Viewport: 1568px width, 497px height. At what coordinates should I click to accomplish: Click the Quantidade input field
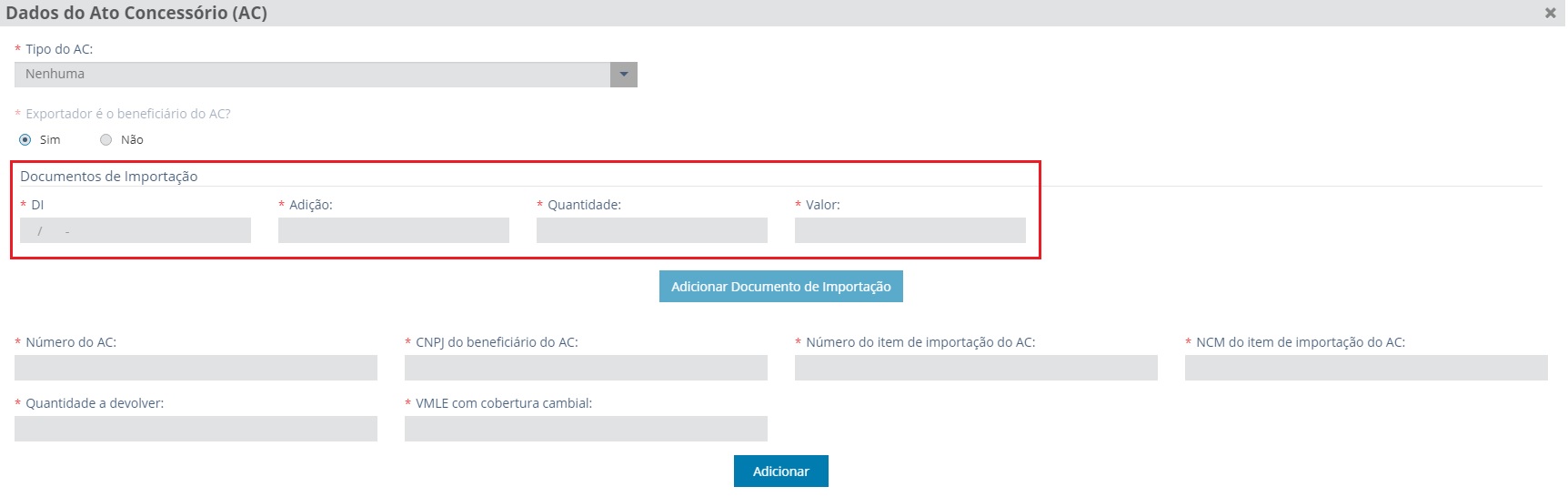coord(651,230)
